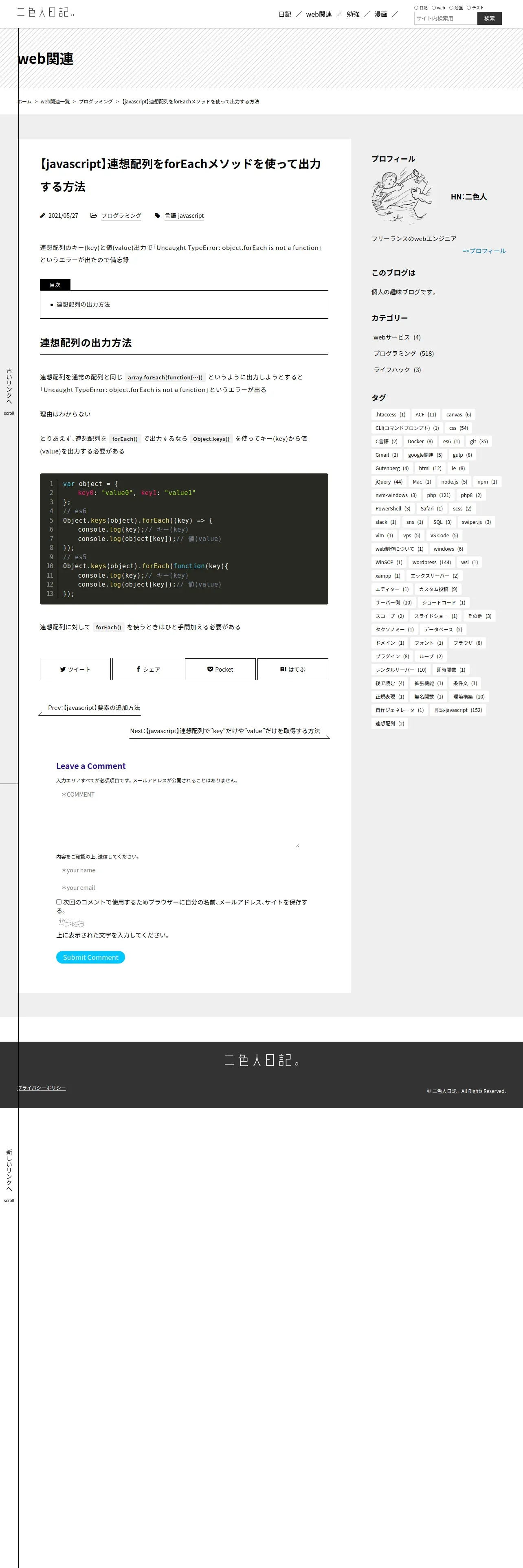The width and height of the screenshot is (523, 1568).
Task: Open プログラミング category link under title
Action: point(121,215)
